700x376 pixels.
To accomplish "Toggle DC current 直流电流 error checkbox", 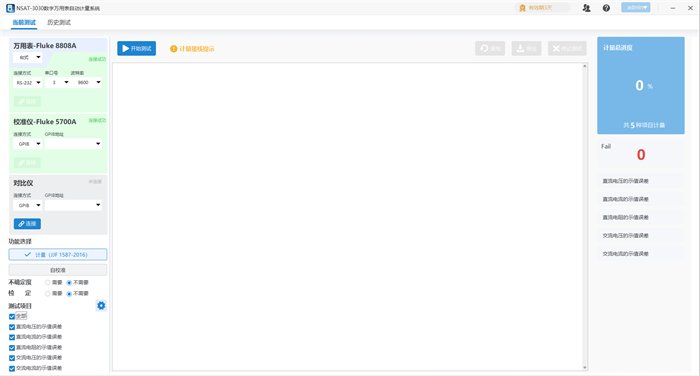I will click(x=12, y=337).
